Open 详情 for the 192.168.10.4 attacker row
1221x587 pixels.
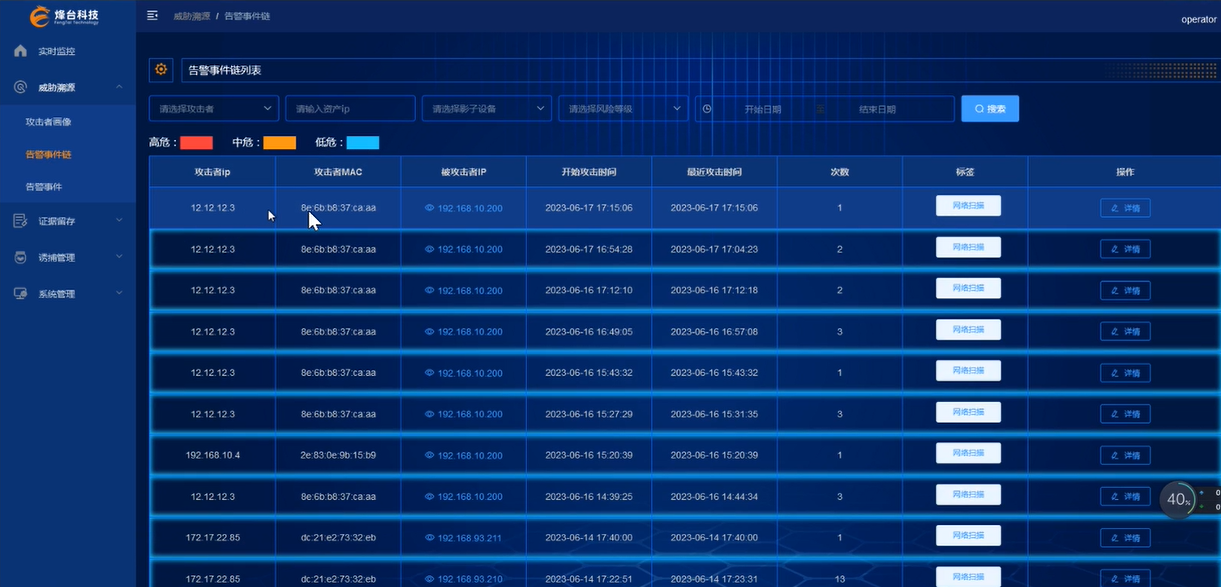1125,455
